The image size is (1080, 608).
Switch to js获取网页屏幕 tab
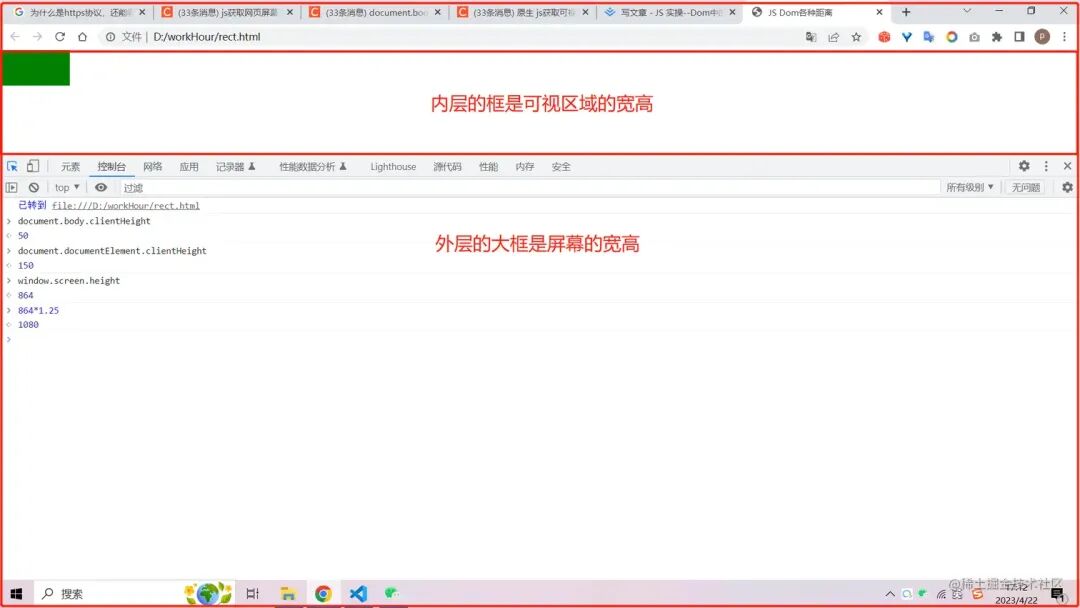pos(226,12)
